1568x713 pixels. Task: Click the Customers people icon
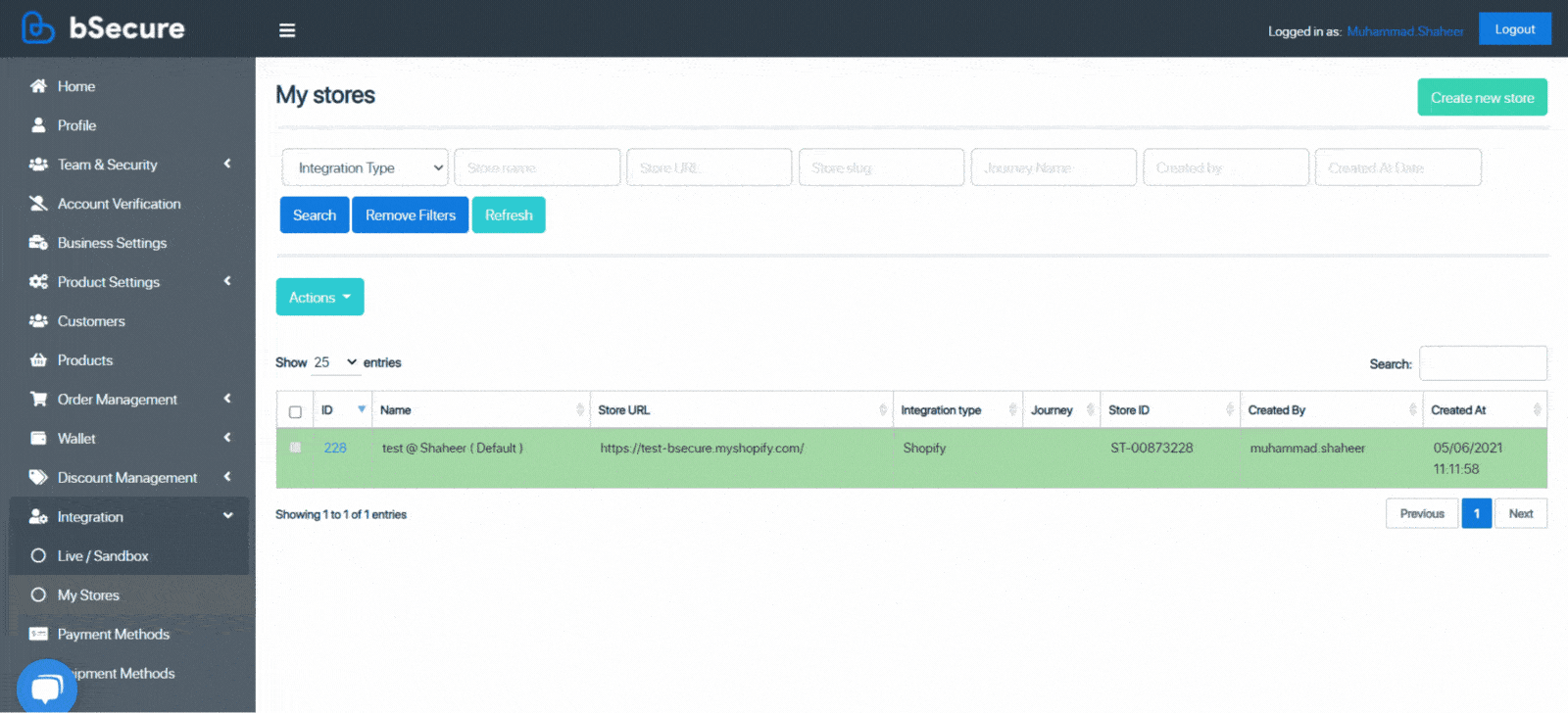[x=38, y=321]
